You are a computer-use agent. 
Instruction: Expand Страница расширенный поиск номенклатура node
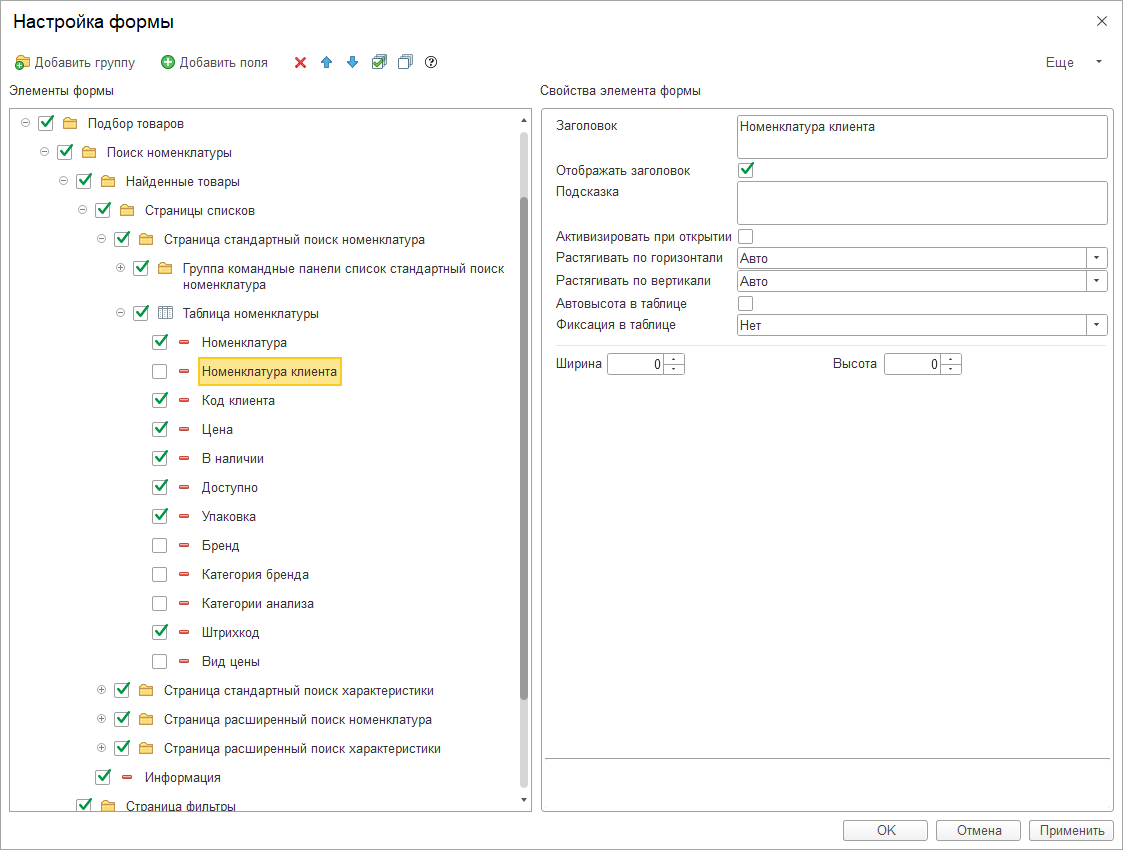coord(101,720)
